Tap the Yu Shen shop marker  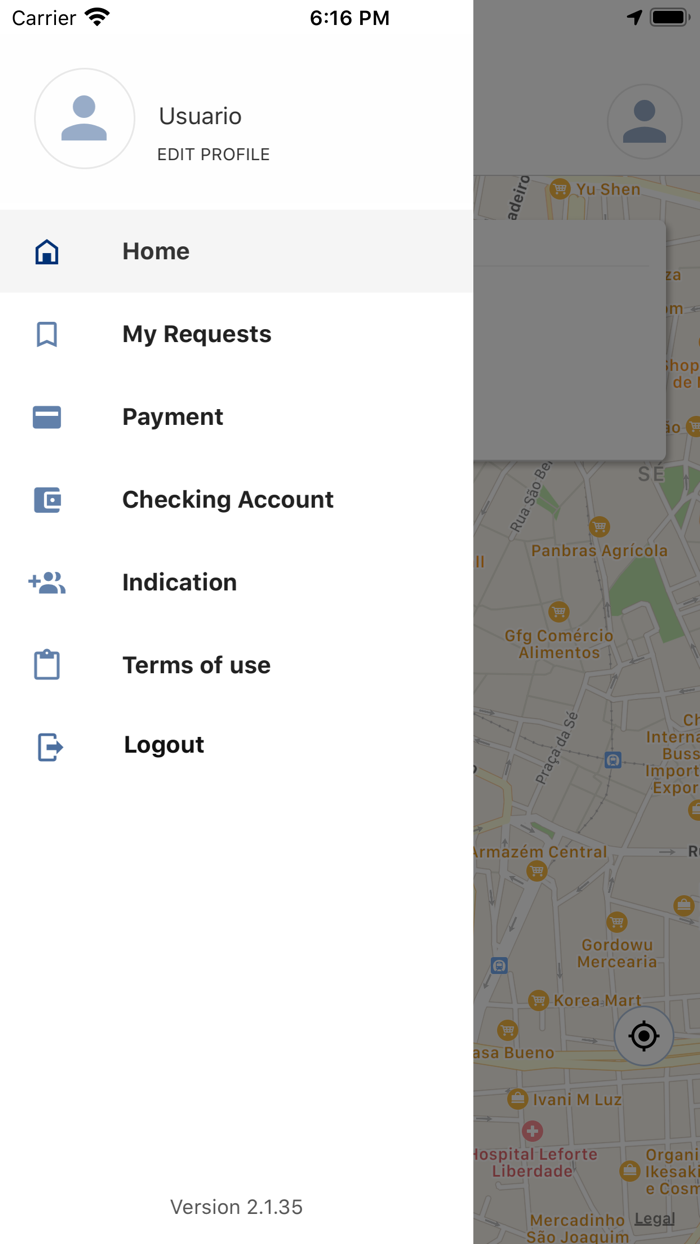560,188
